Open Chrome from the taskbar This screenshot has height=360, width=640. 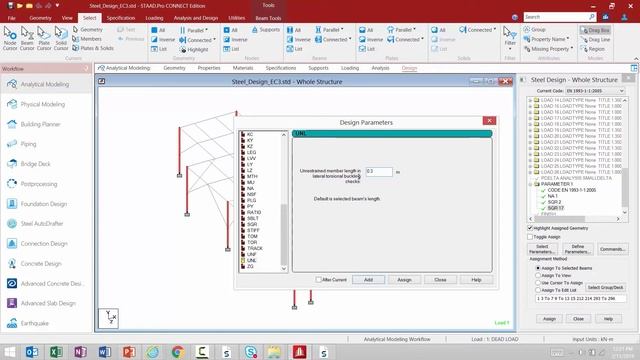tap(178, 352)
